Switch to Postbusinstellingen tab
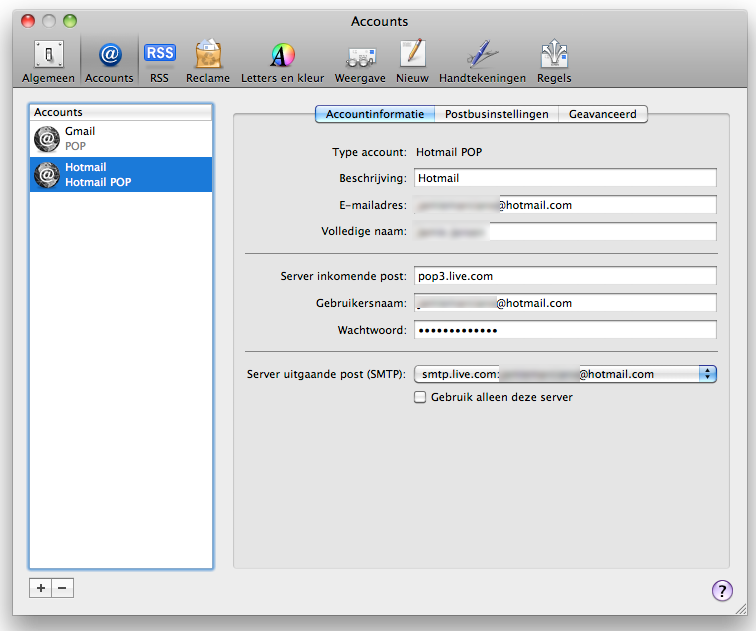 click(497, 114)
